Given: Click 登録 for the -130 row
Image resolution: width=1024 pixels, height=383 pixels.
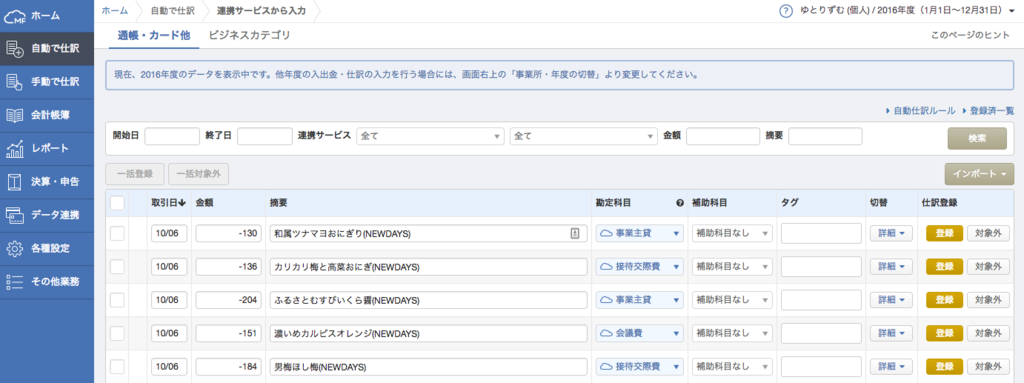Looking at the screenshot, I should click(x=944, y=233).
